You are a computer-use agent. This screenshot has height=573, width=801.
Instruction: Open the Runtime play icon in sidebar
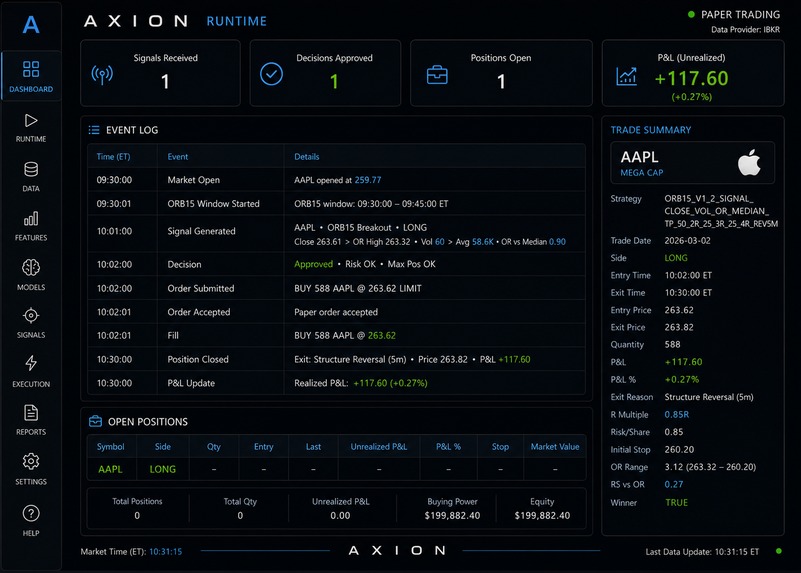pyautogui.click(x=31, y=121)
